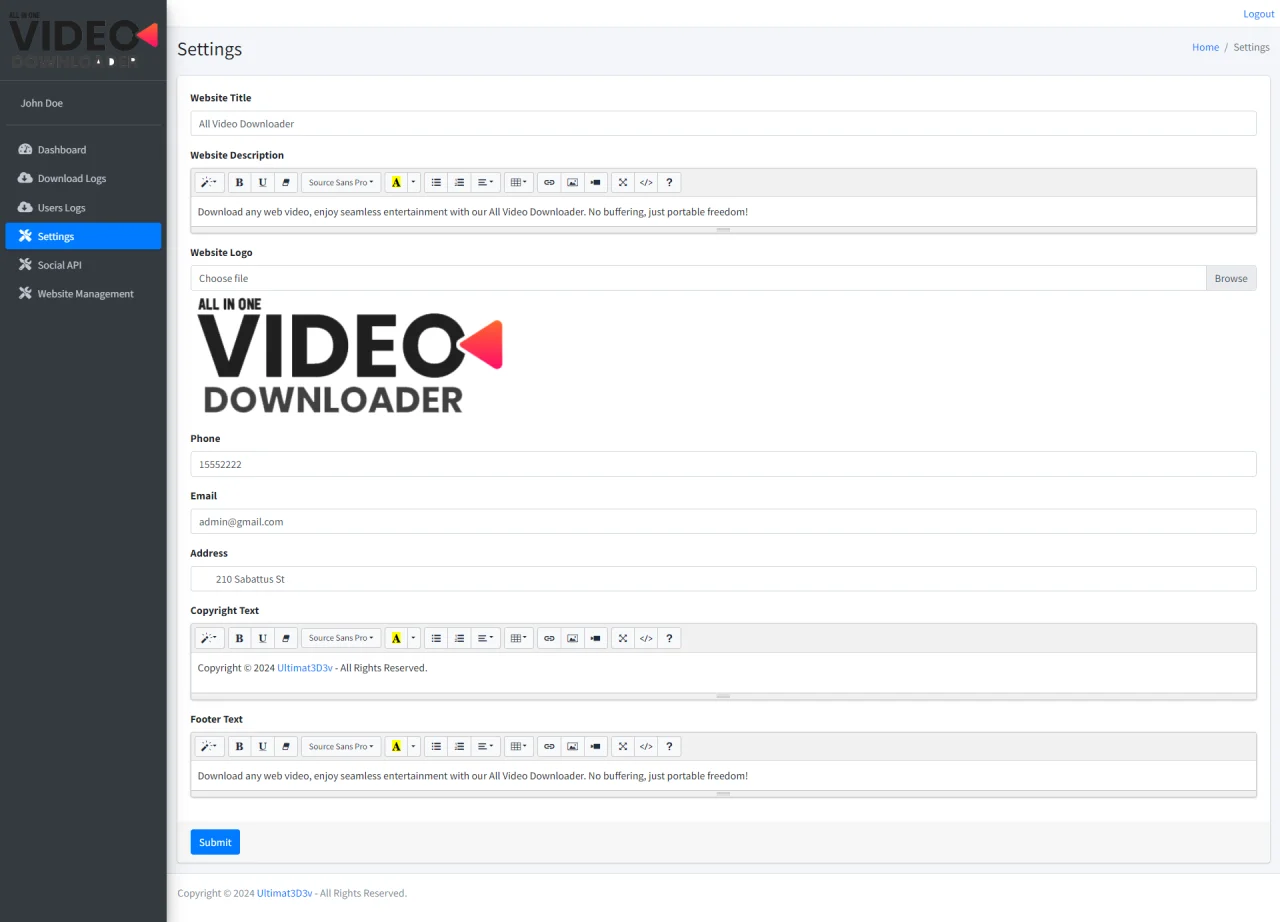Screen dimensions: 1280x922
Task: Apply yellow highlight color in Copyright Text toolbar
Action: [x=396, y=638]
